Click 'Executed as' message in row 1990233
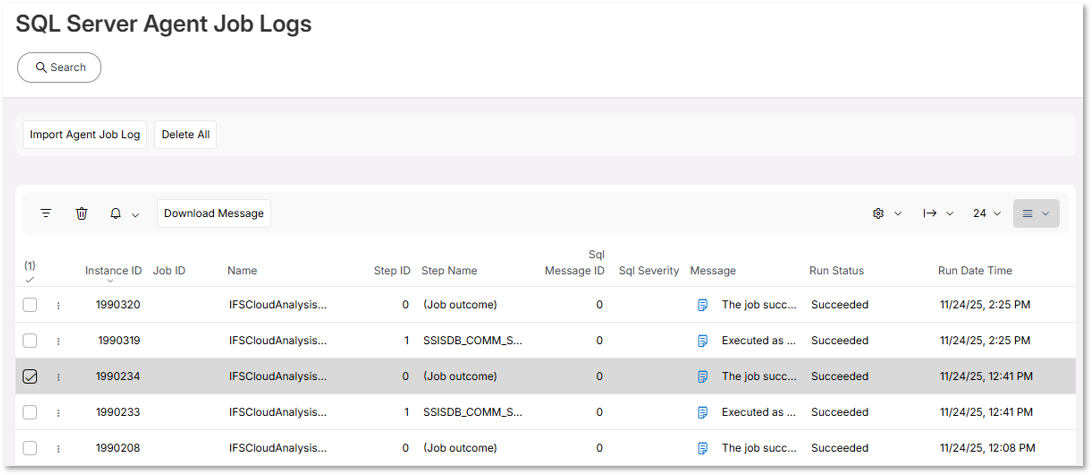1092x475 pixels. [x=758, y=412]
